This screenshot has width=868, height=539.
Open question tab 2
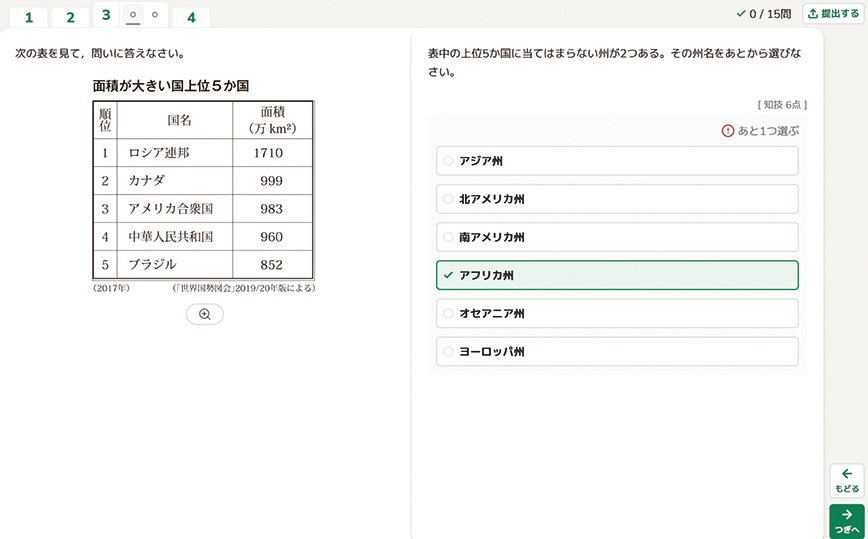click(x=70, y=17)
